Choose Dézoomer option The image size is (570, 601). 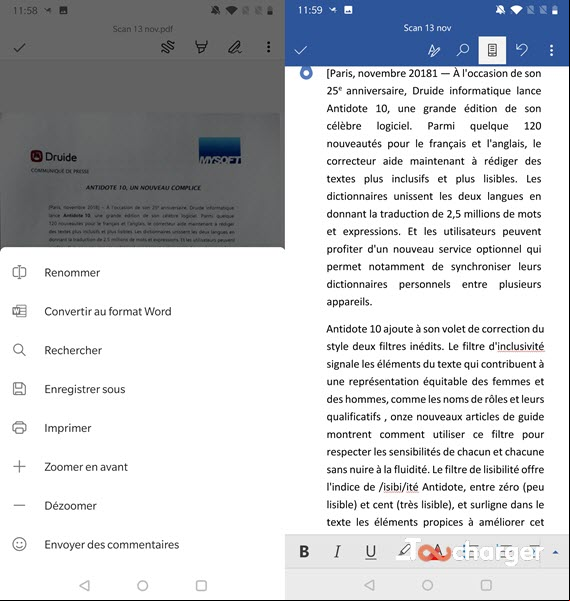pyautogui.click(x=142, y=506)
